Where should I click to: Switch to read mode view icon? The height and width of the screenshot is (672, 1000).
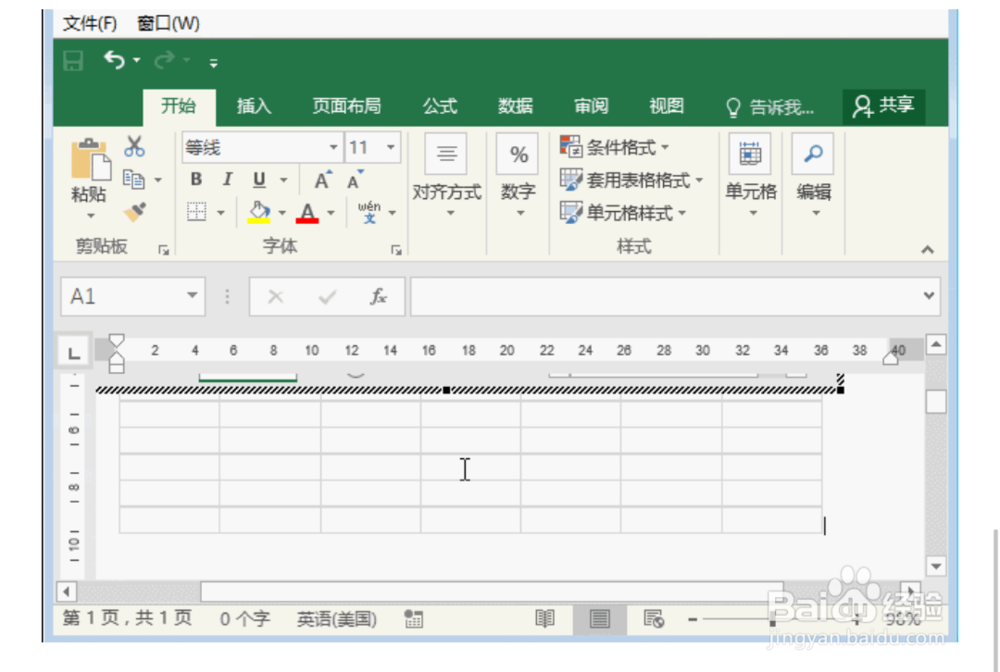tap(545, 618)
